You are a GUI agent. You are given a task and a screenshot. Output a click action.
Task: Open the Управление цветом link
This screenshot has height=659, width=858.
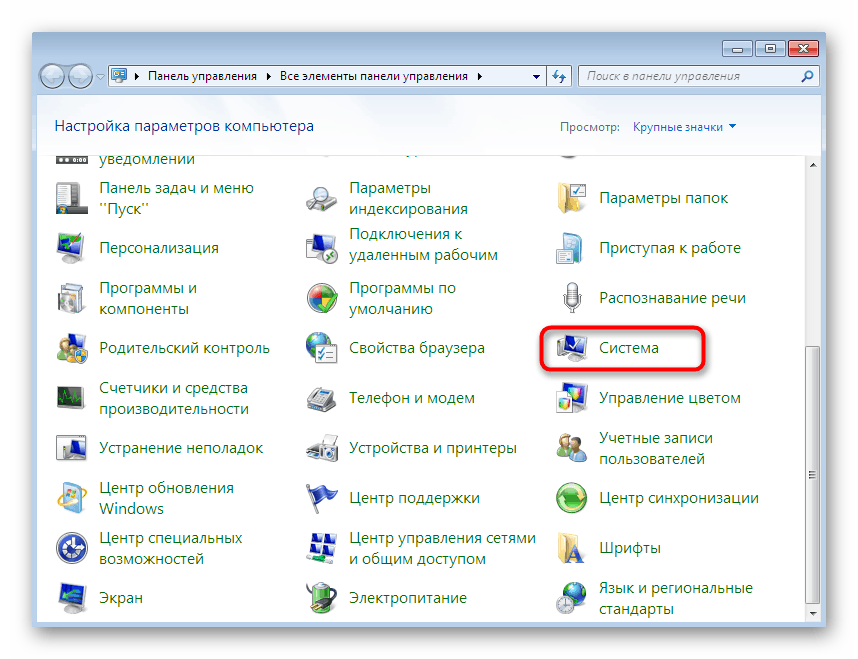click(x=670, y=398)
